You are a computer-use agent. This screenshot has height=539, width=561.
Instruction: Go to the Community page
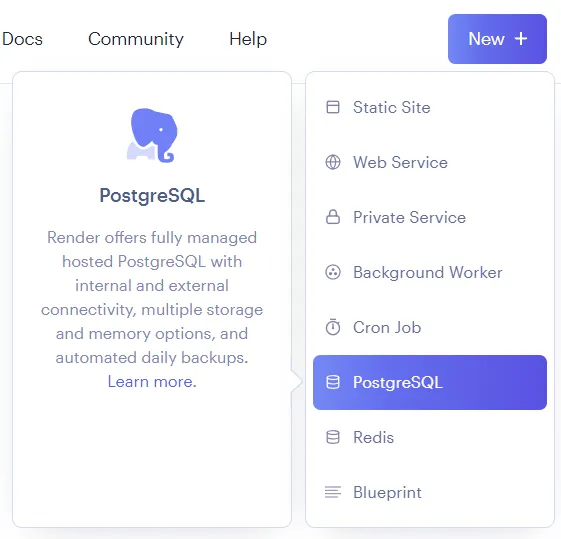tap(136, 39)
